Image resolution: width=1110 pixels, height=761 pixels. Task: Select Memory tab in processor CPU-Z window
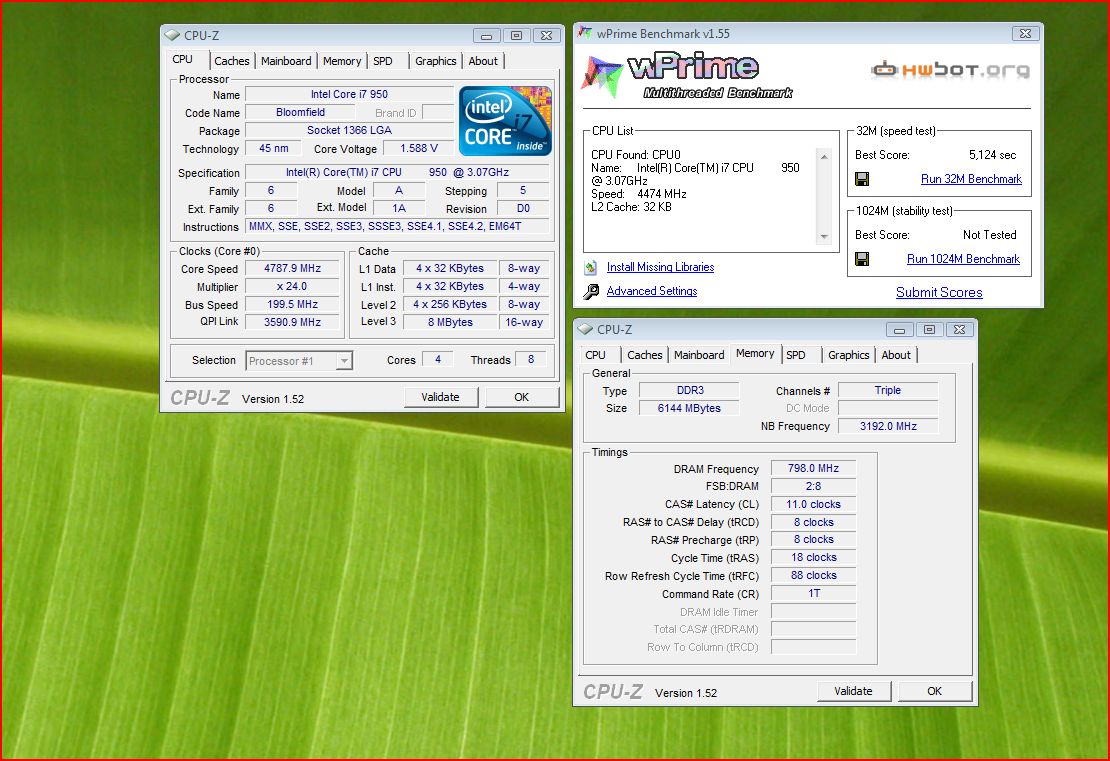342,61
